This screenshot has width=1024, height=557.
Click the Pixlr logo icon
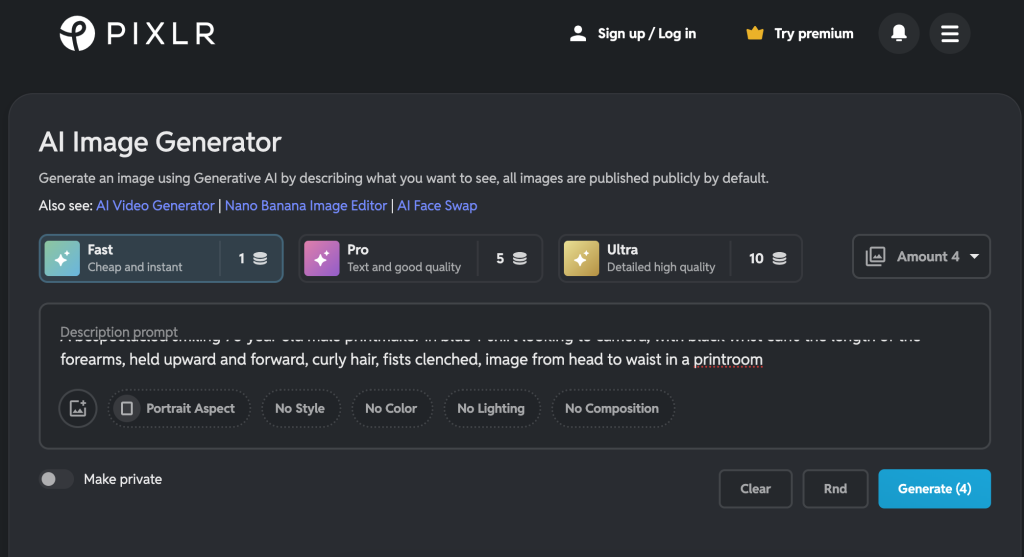77,34
